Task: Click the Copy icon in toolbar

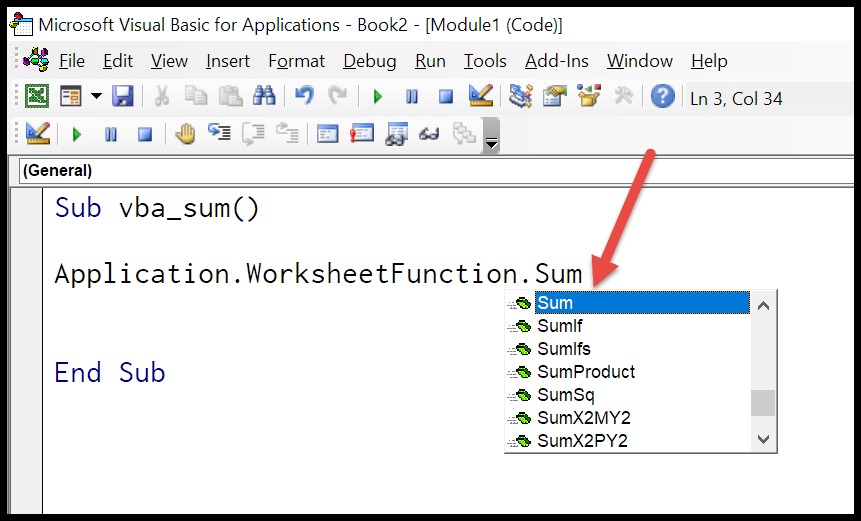Action: click(196, 97)
